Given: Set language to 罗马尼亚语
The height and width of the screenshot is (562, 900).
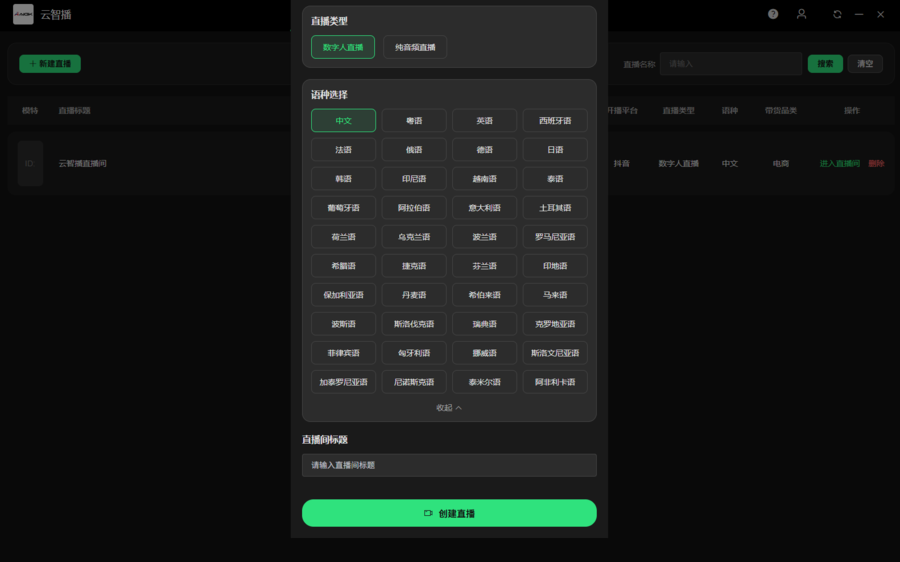Looking at the screenshot, I should (555, 237).
